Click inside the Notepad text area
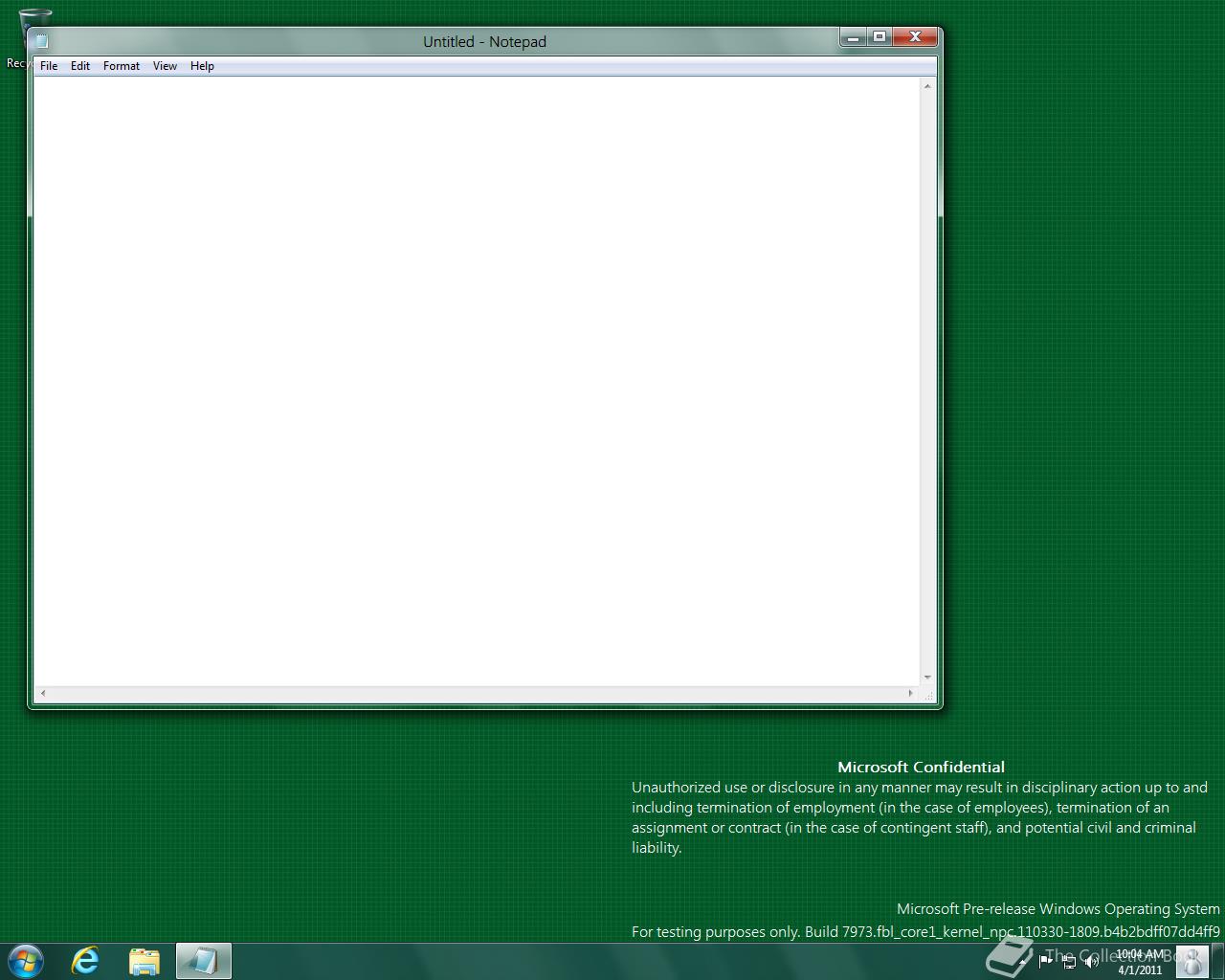 pos(477,381)
